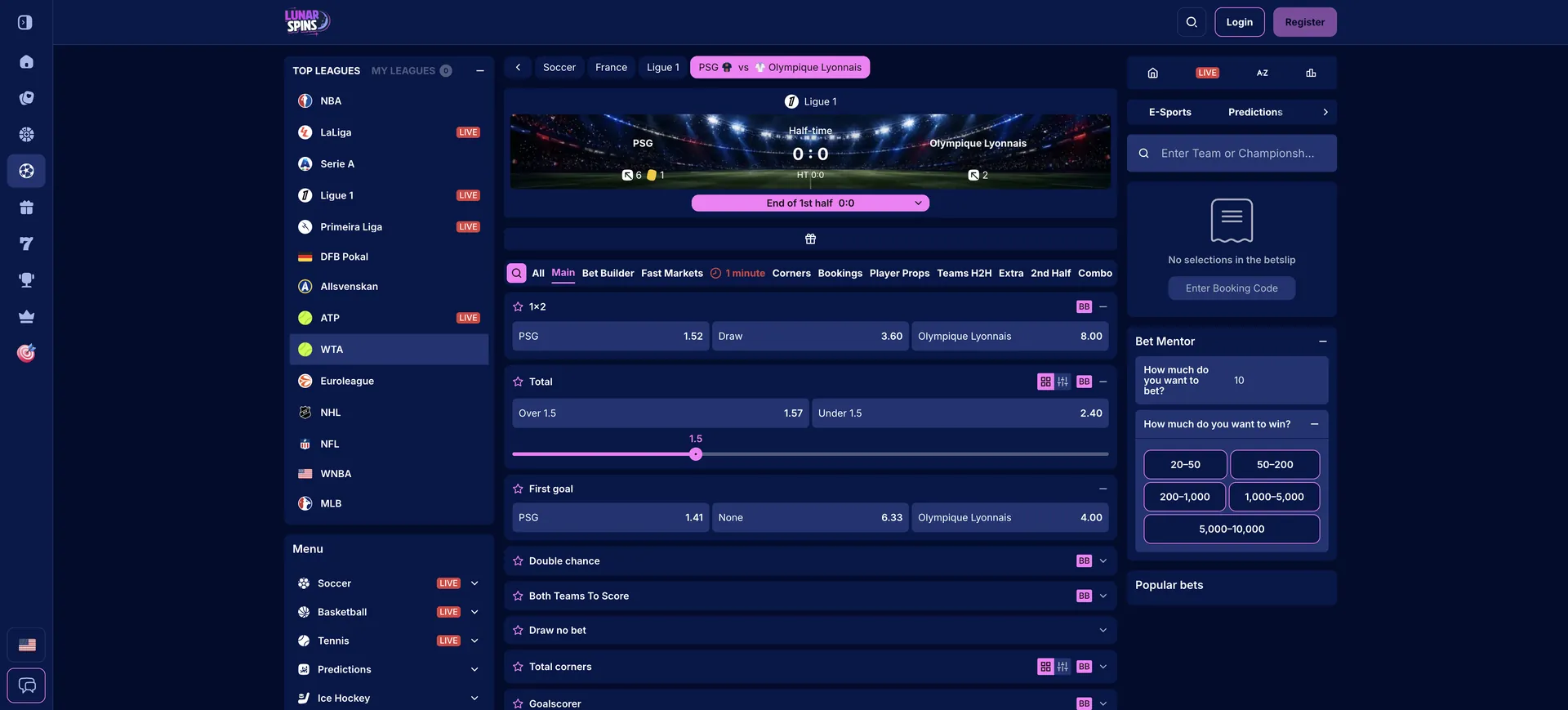
Task: Switch to the Corners tab
Action: point(791,274)
